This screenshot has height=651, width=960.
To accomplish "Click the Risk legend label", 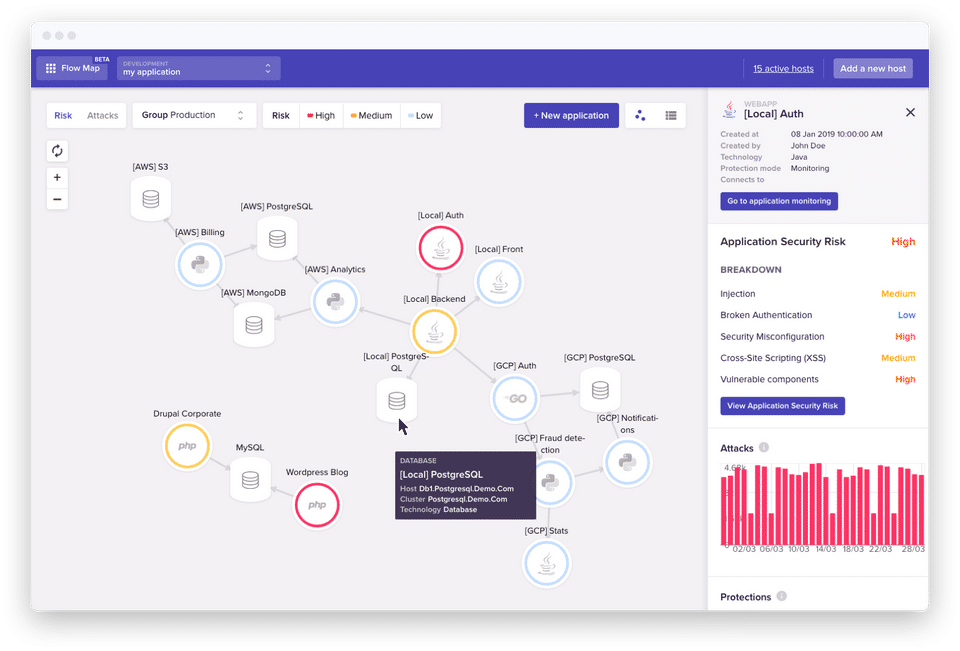I will click(x=281, y=115).
